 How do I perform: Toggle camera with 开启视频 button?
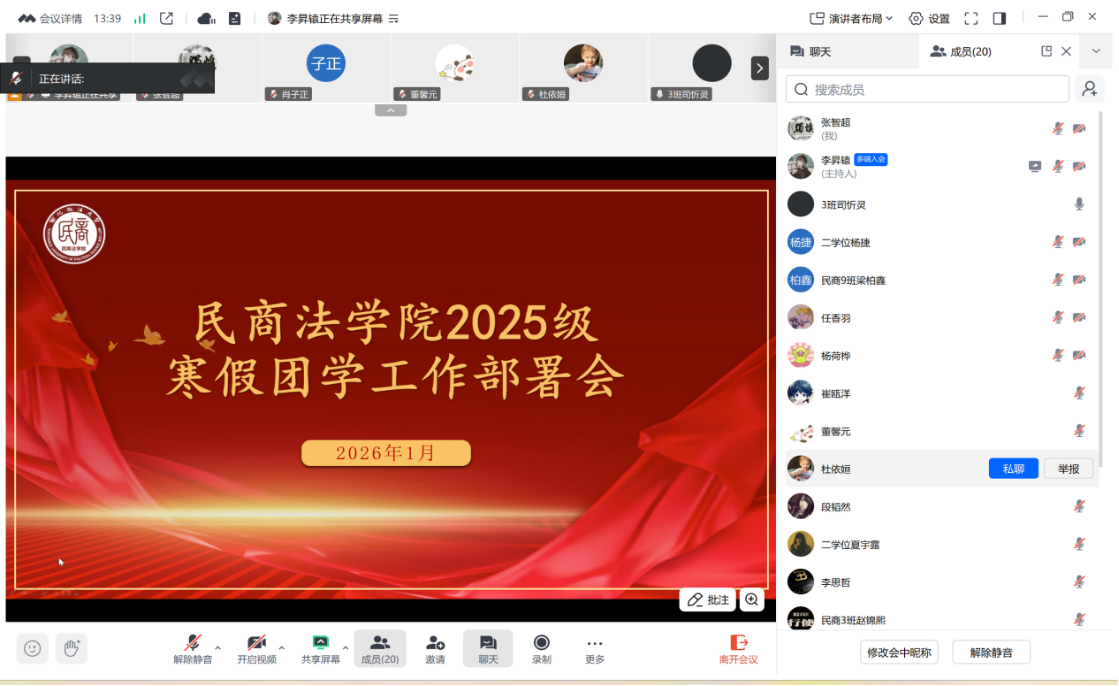tap(256, 648)
